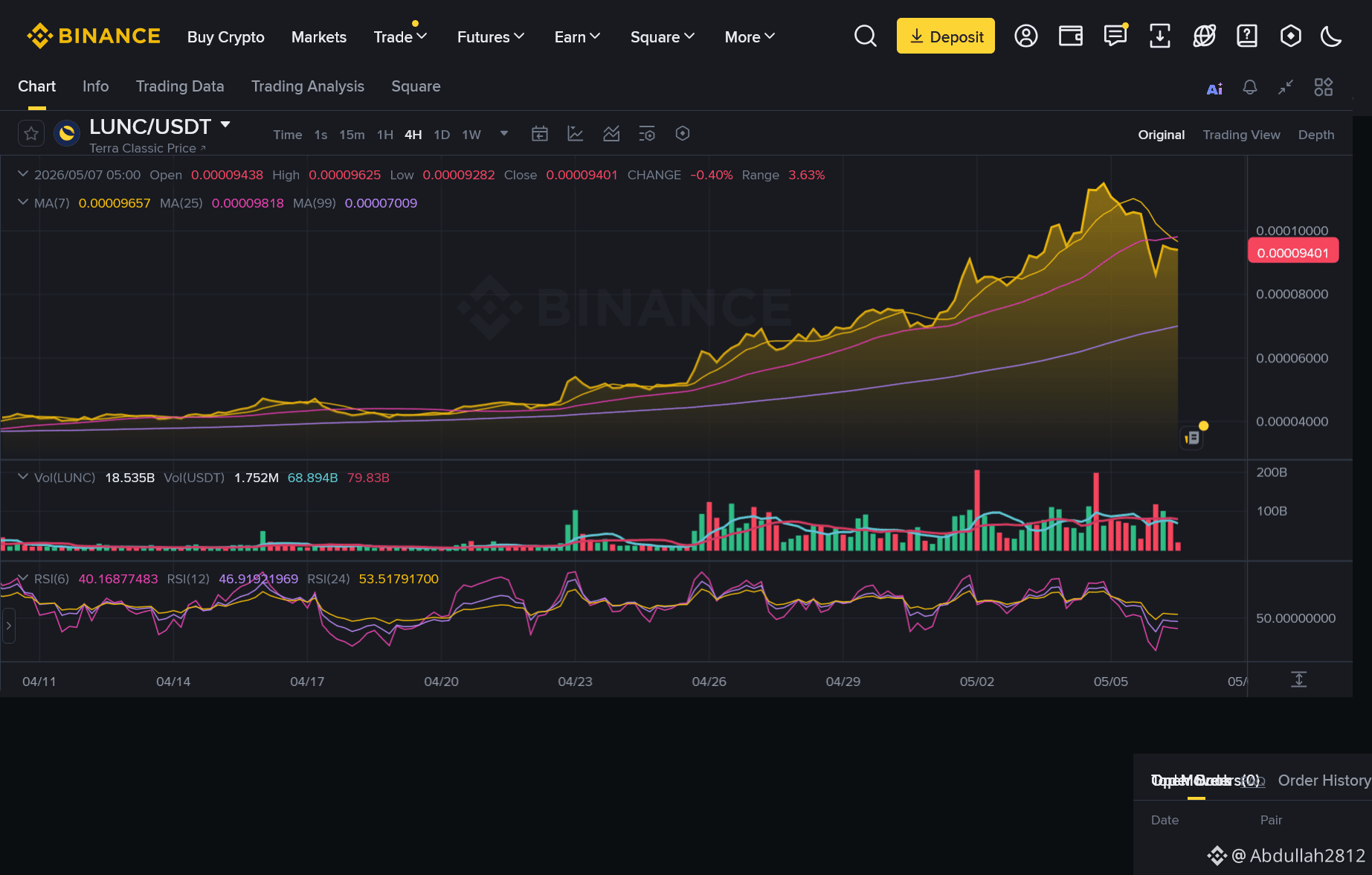The width and height of the screenshot is (1372, 875).
Task: Switch to the Chart tab
Action: tap(36, 86)
